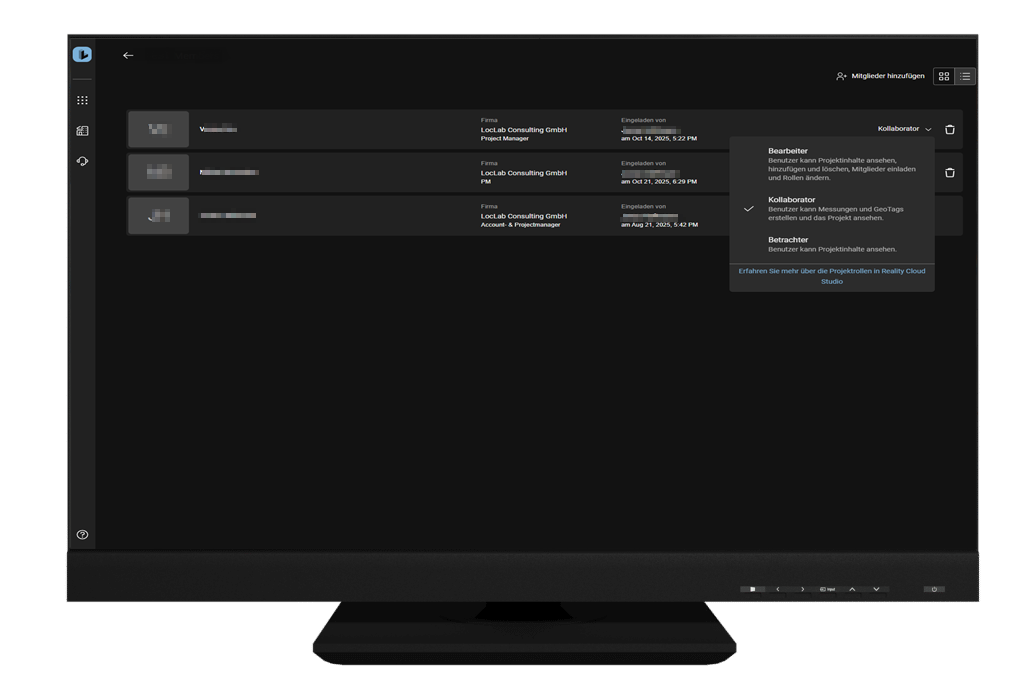This screenshot has width=1024, height=700.
Task: Go back with the left arrow
Action: 128,56
